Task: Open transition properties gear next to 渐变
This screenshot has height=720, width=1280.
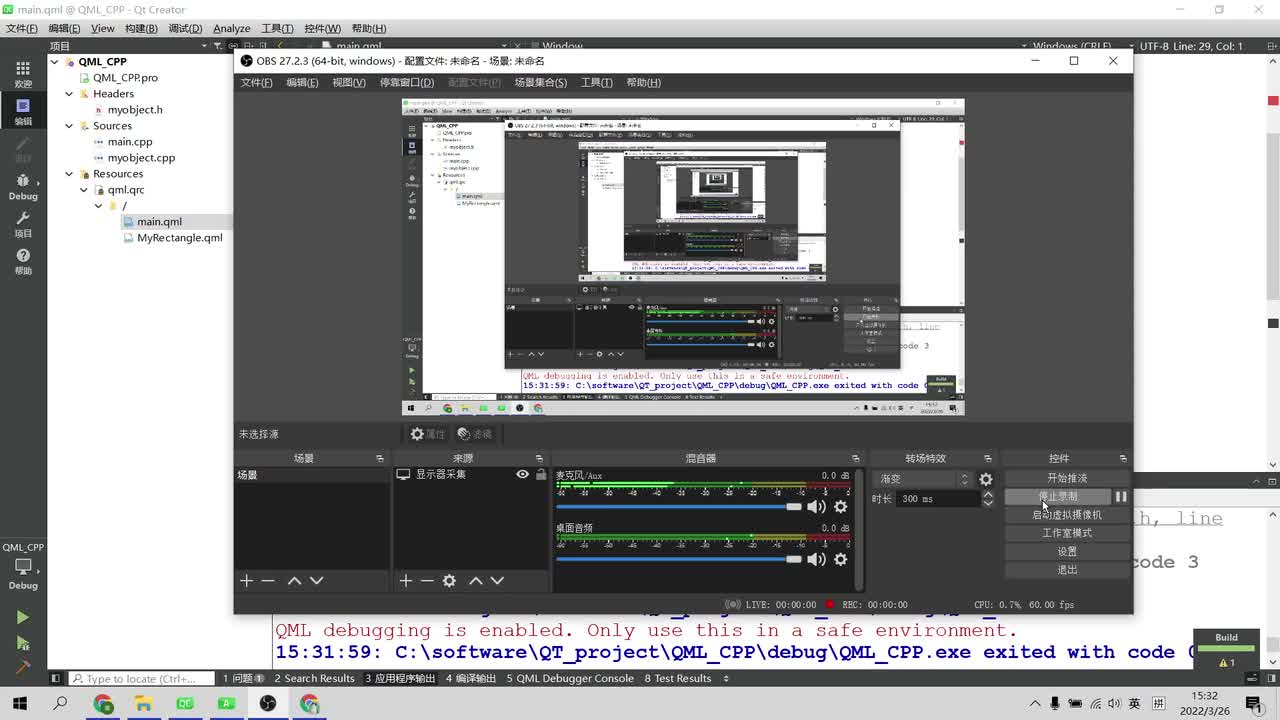Action: click(x=986, y=480)
